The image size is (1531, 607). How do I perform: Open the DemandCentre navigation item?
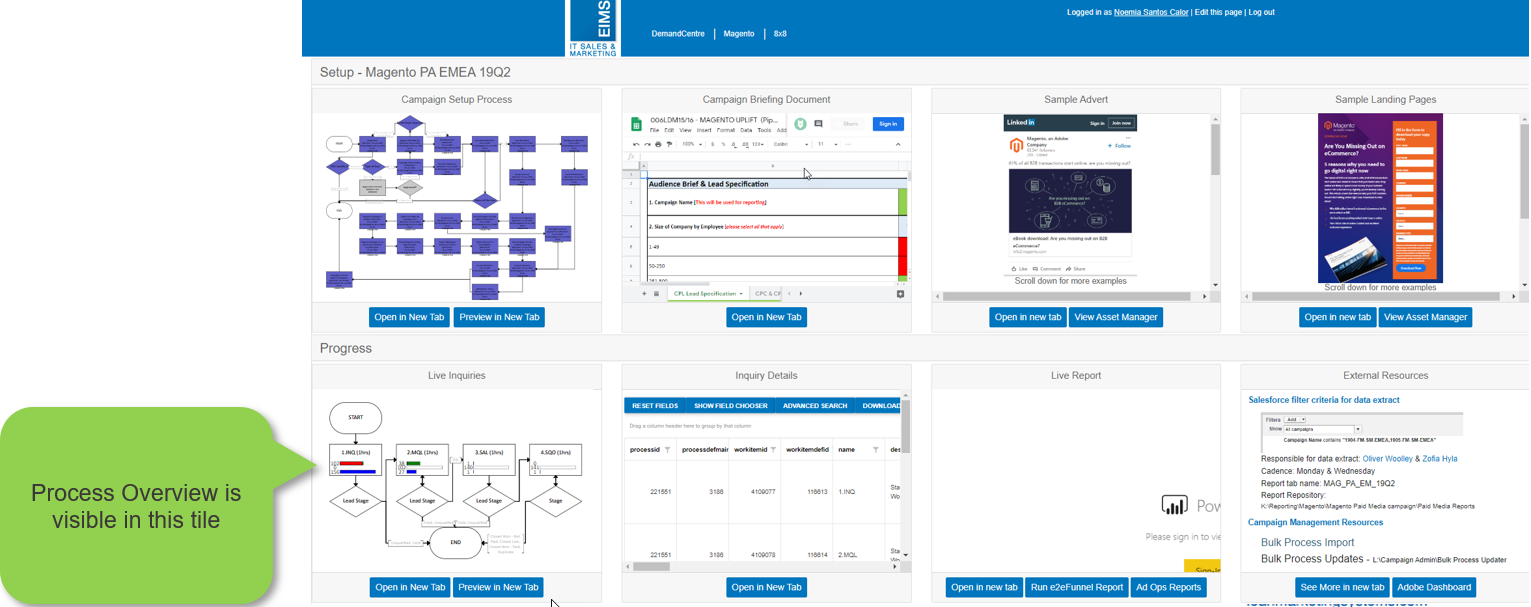678,34
